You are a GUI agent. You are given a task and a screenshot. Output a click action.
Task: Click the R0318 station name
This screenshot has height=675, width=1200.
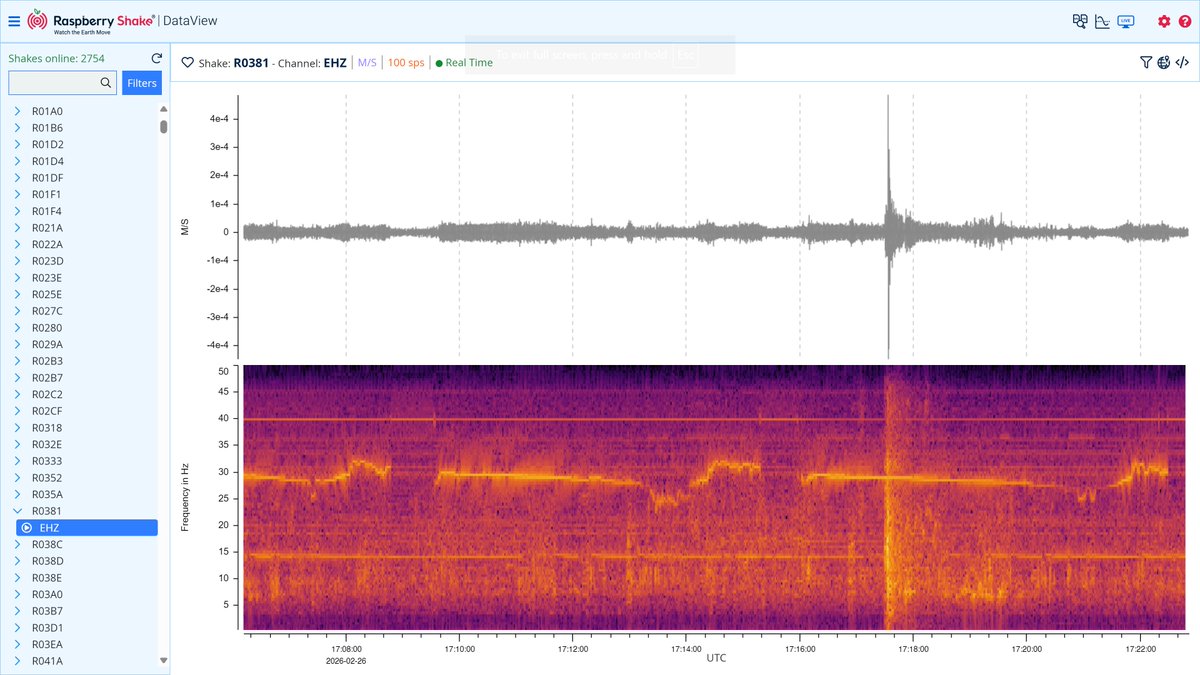tap(47, 428)
